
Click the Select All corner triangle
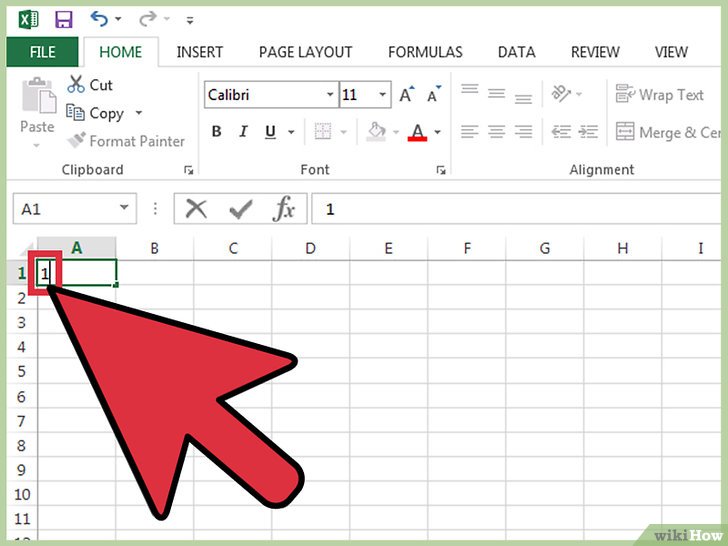click(x=27, y=250)
